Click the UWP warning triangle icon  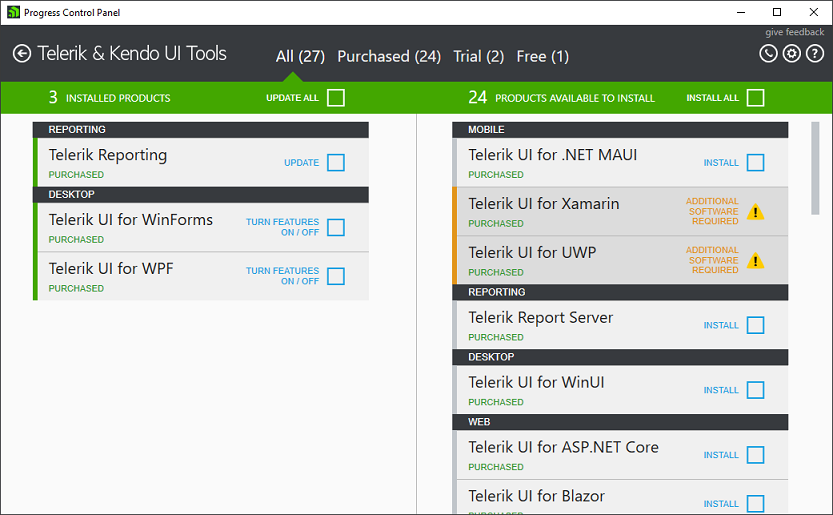(x=756, y=261)
